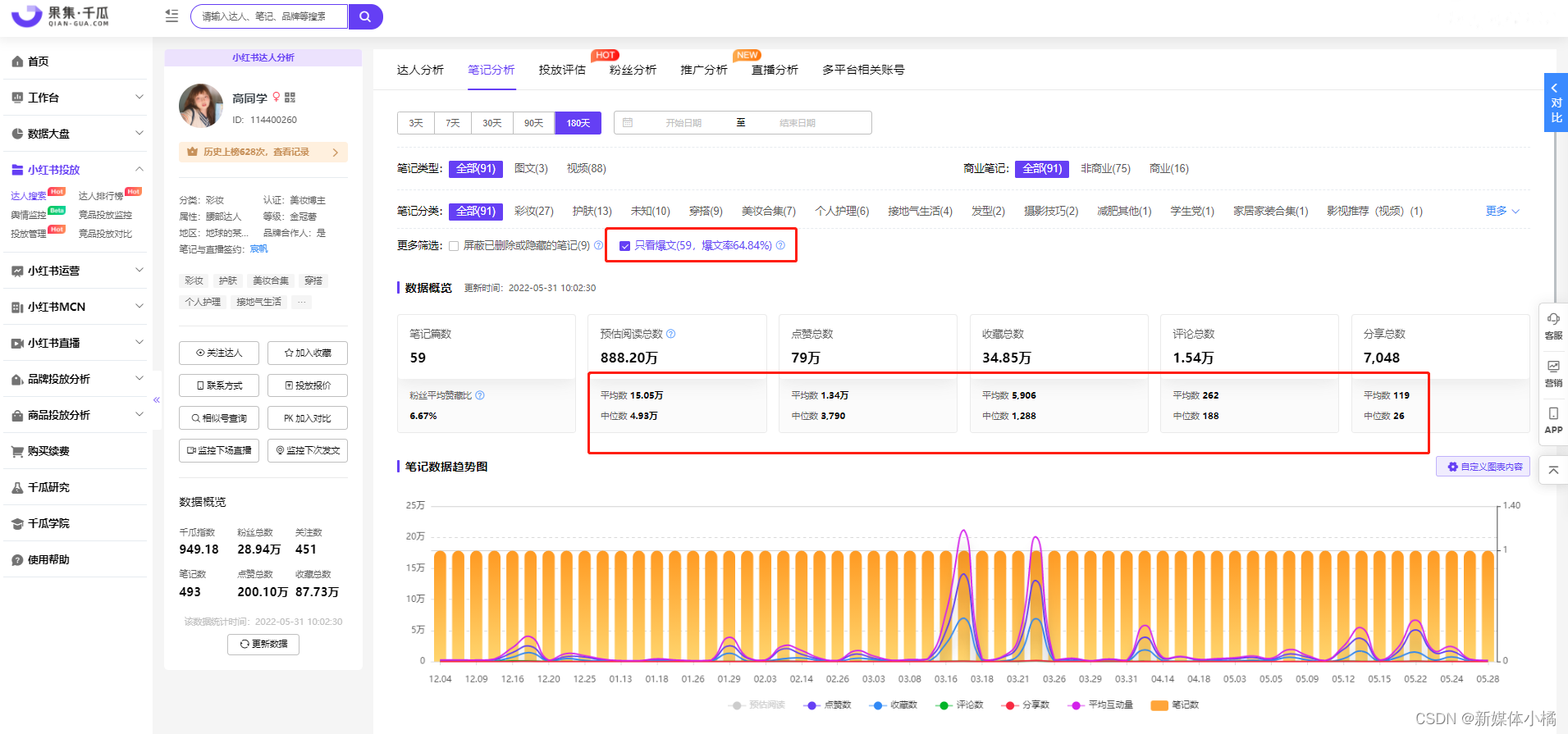This screenshot has width=1568, height=734.
Task: Click the back-to-top arrow icon
Action: coord(1553,470)
